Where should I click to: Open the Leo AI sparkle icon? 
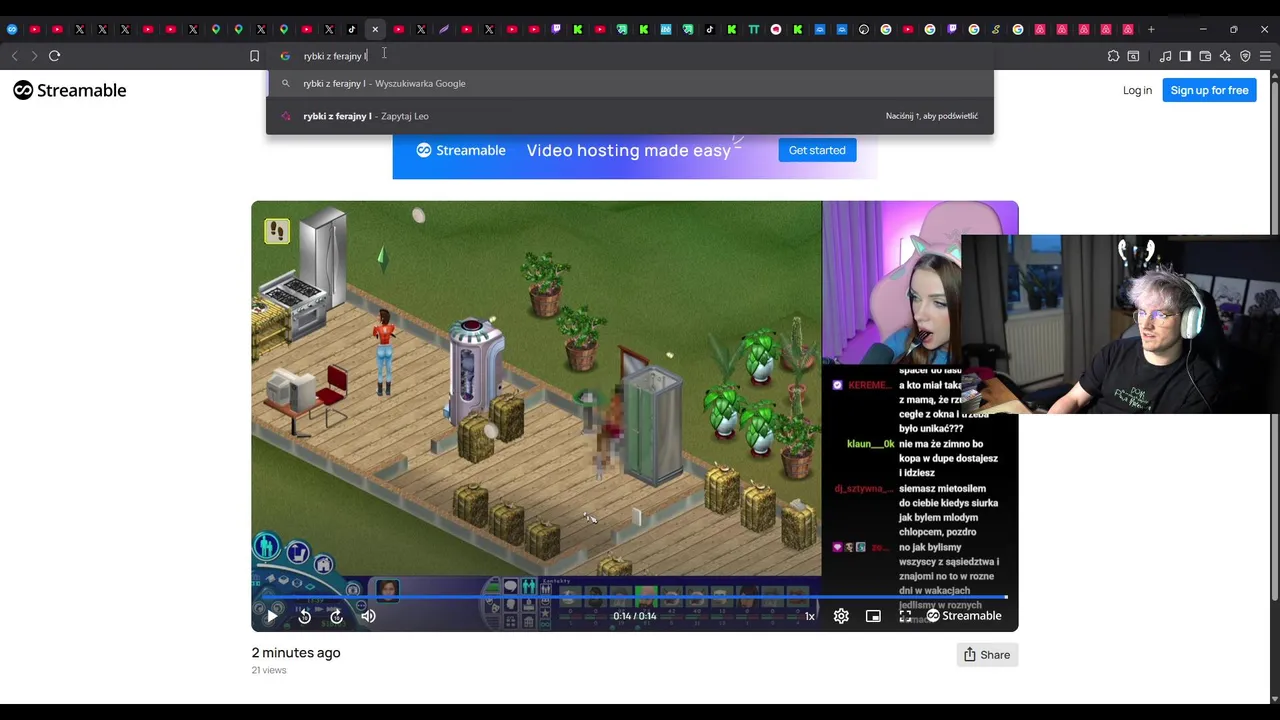point(1225,56)
